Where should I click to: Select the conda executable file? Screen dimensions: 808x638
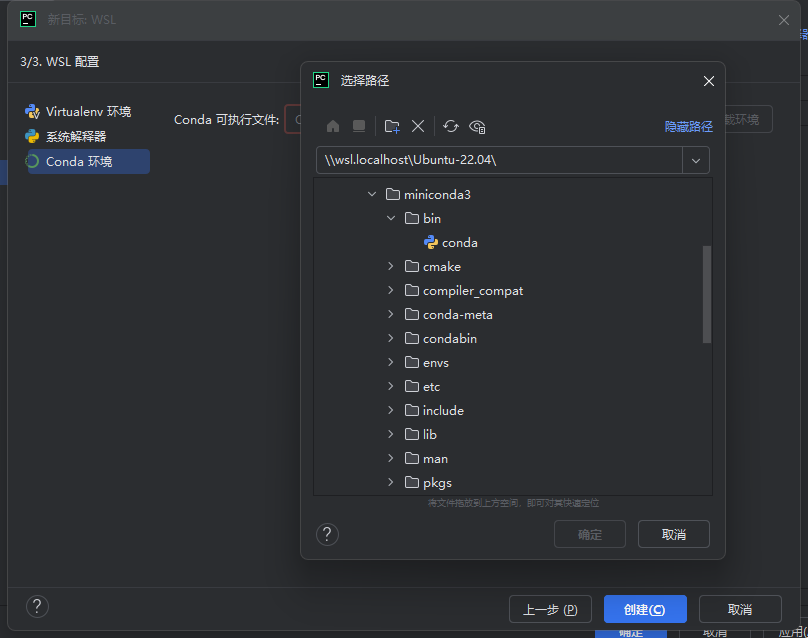click(x=451, y=243)
